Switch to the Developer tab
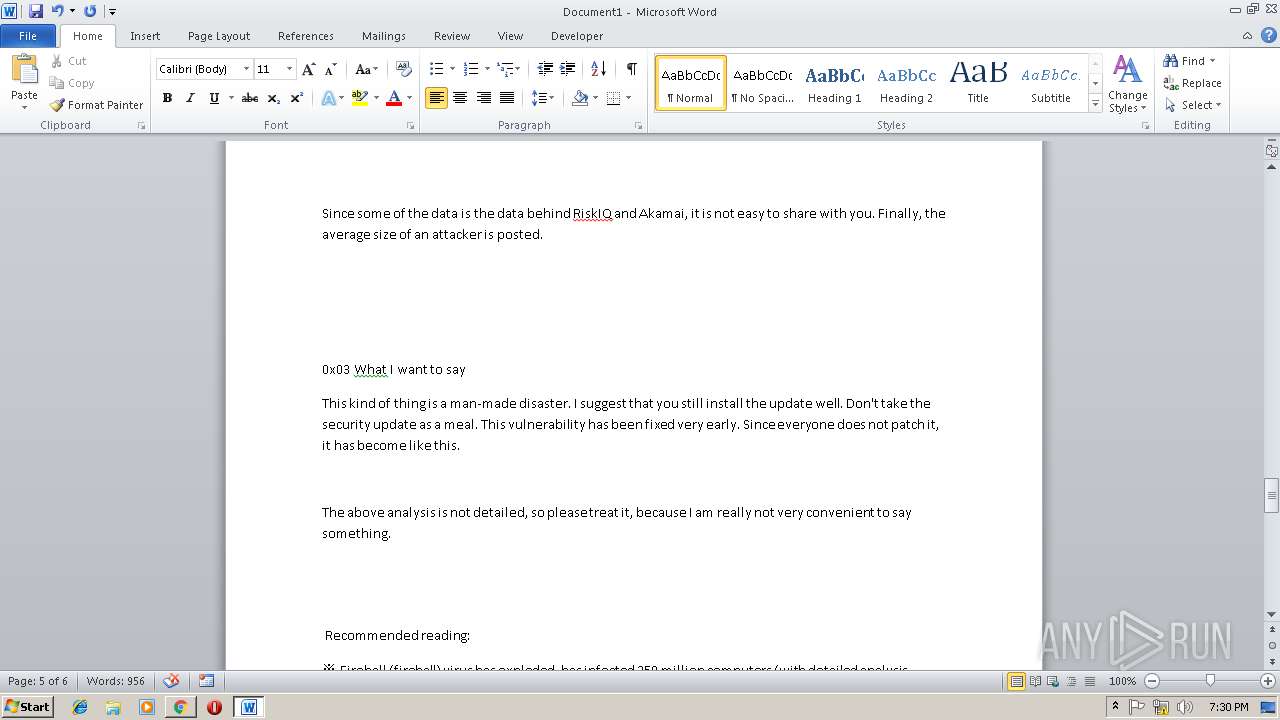The width and height of the screenshot is (1280, 720). [x=577, y=36]
